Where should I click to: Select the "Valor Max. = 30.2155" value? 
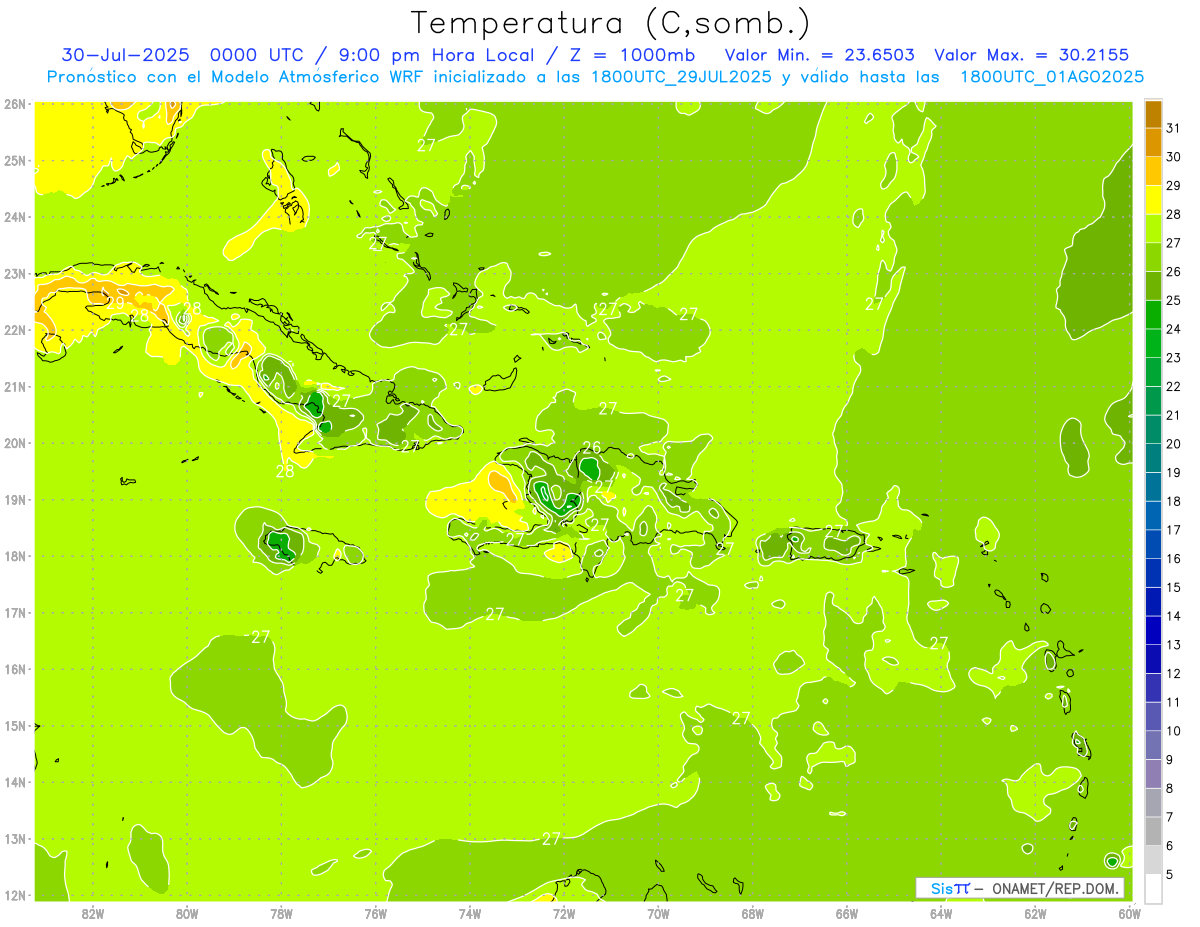tap(1032, 55)
